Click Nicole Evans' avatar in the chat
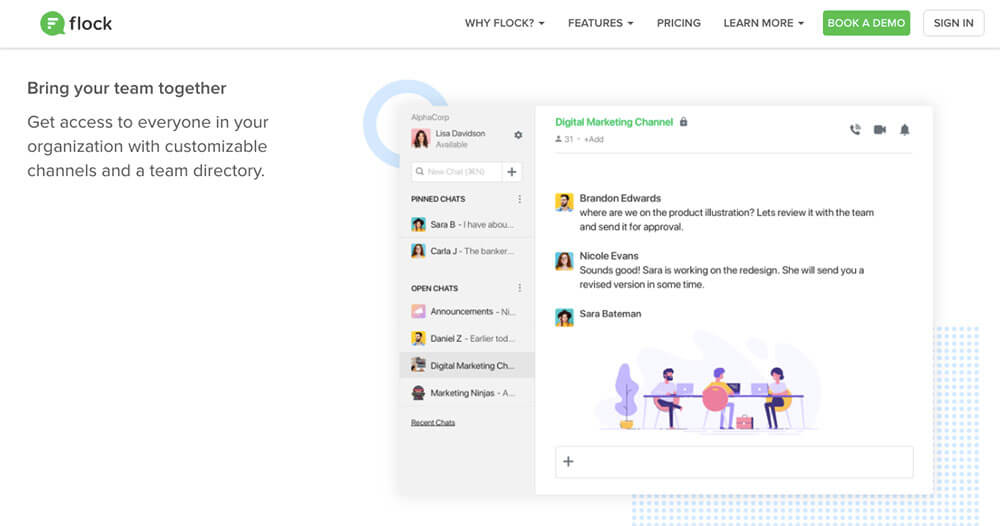This screenshot has height=526, width=1000. click(x=564, y=260)
